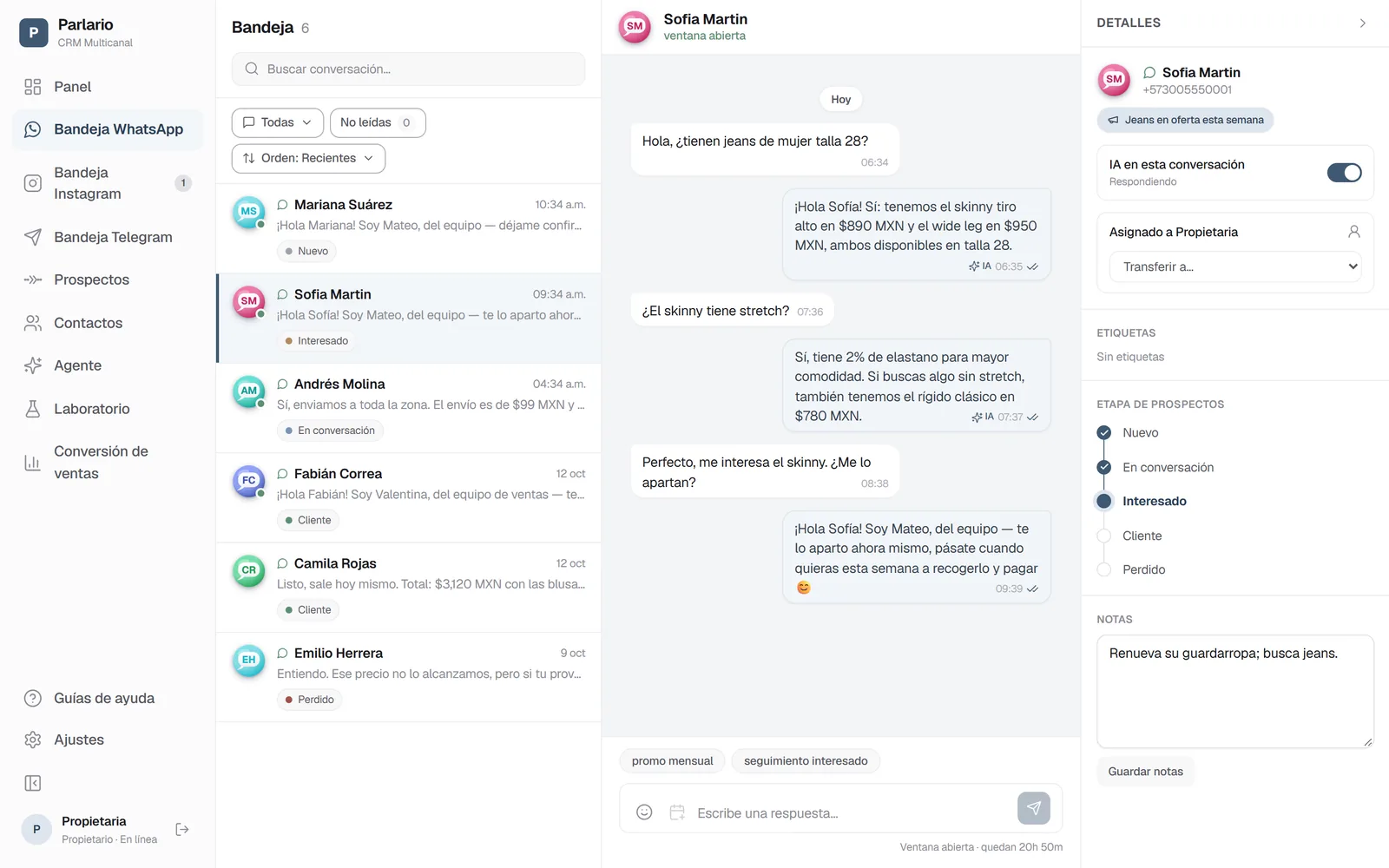Screen dimensions: 1389x868
Task: Click the SM avatar in chat header
Action: tap(635, 27)
